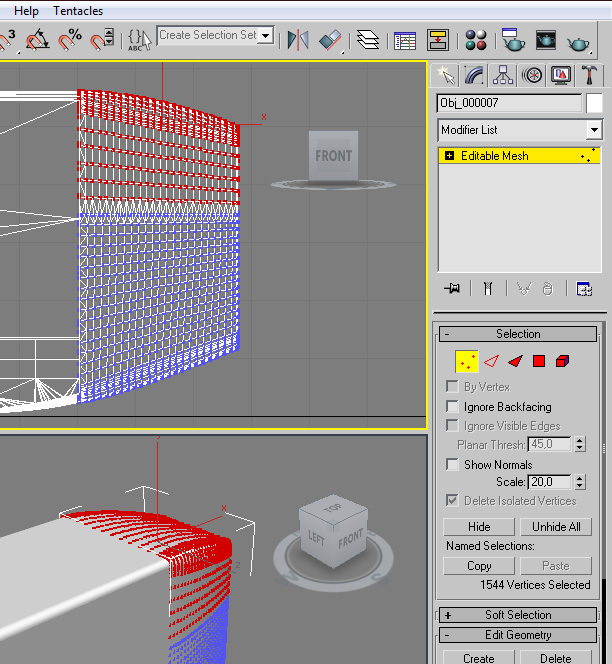Image resolution: width=612 pixels, height=664 pixels.
Task: Adjust the Scale spinner arrows
Action: 580,482
